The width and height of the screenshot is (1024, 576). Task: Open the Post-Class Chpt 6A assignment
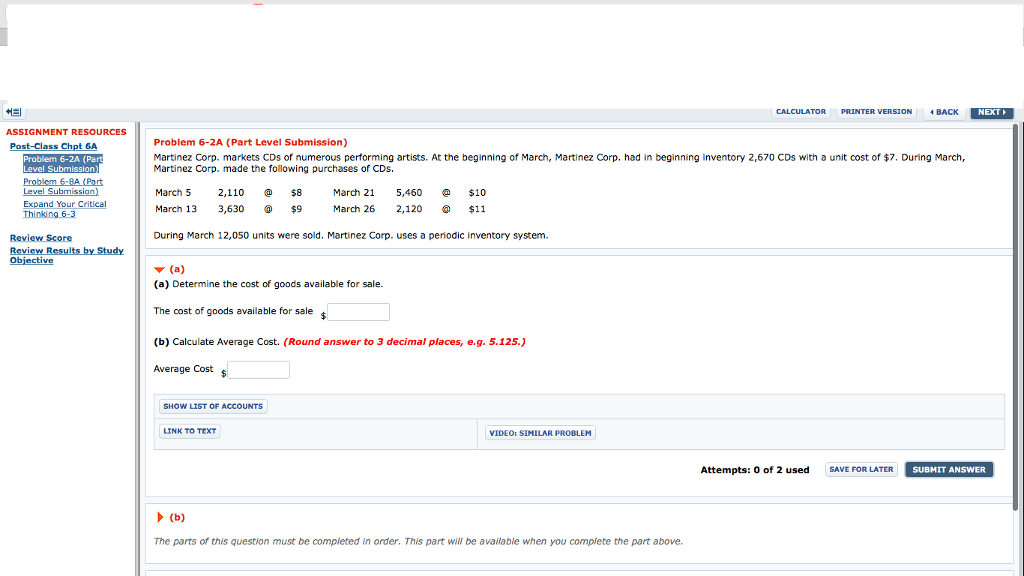[x=54, y=146]
